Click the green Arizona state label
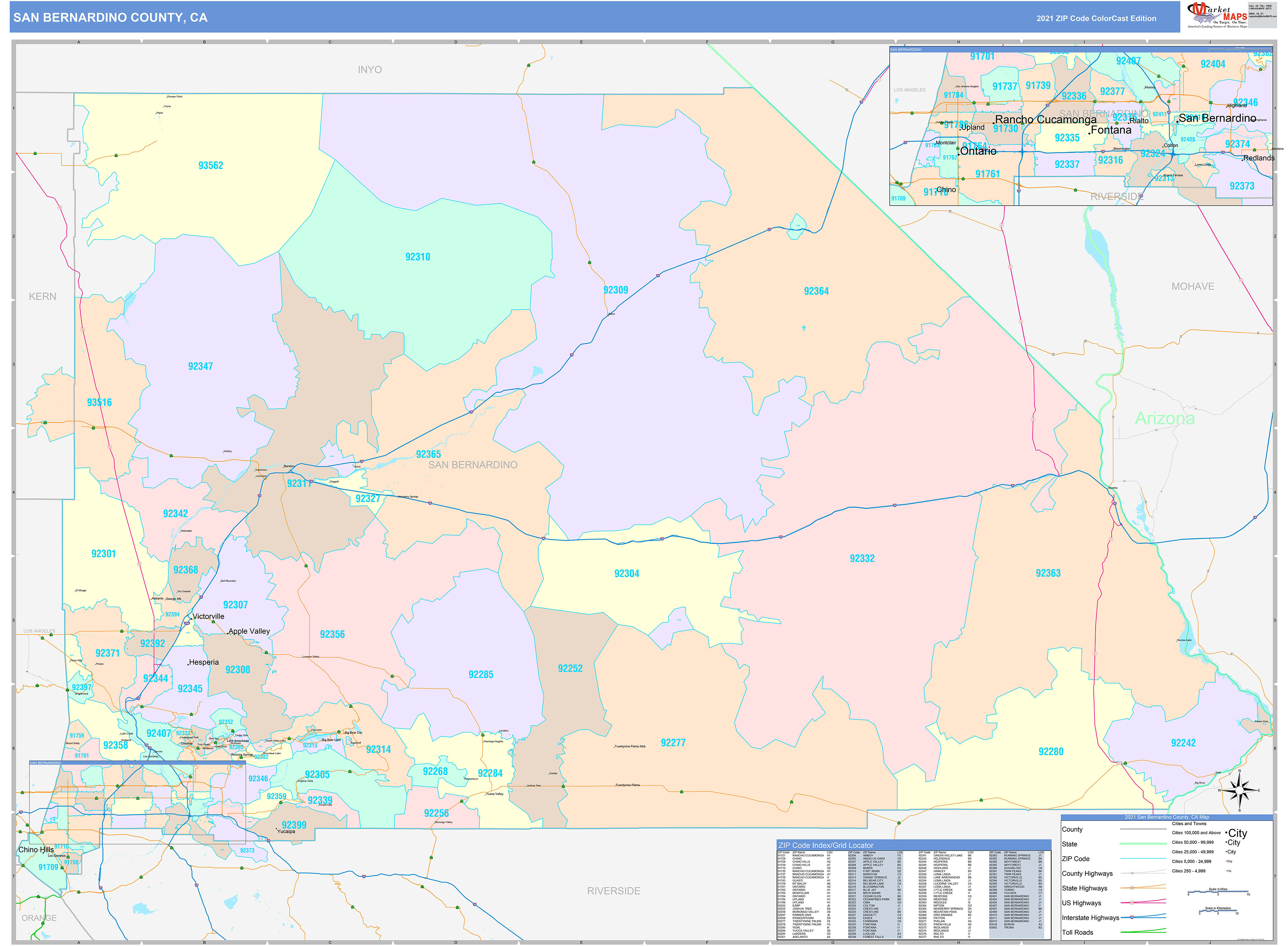 coord(1164,418)
